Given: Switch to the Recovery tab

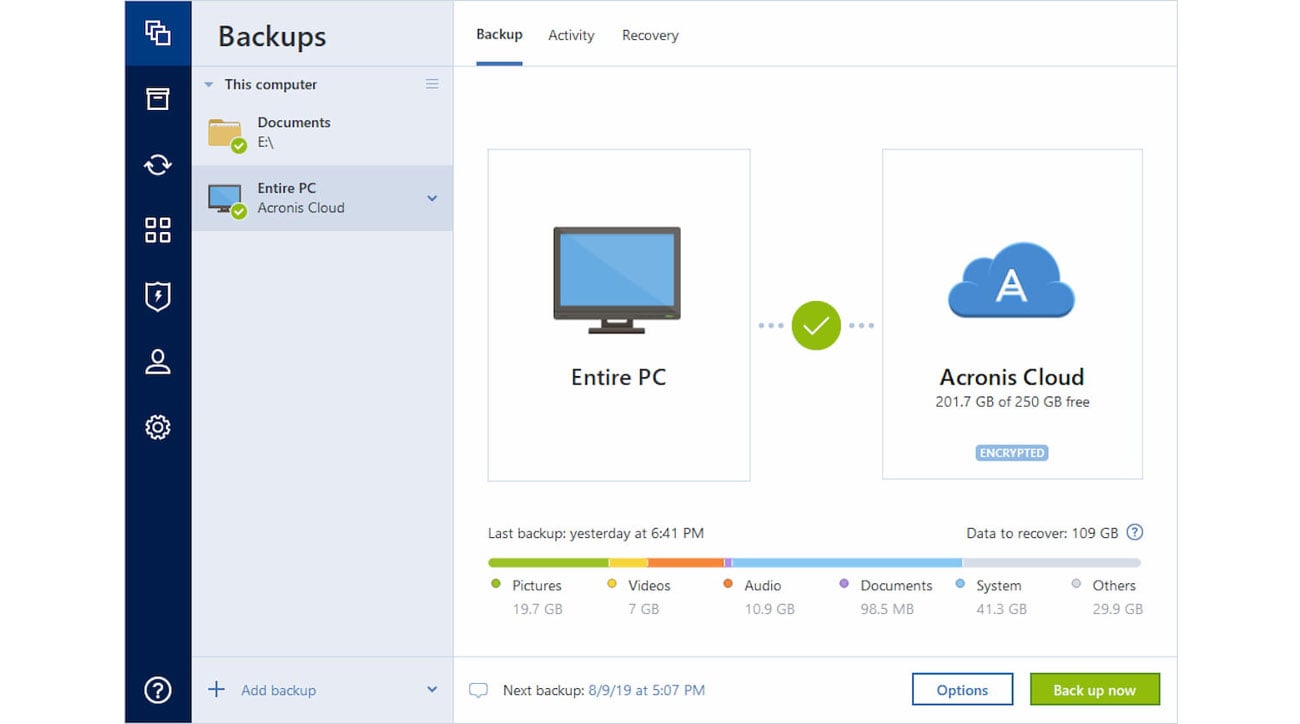Looking at the screenshot, I should (x=650, y=35).
